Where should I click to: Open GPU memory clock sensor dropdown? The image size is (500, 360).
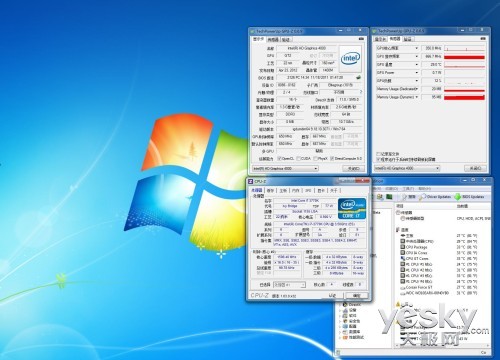(x=417, y=56)
